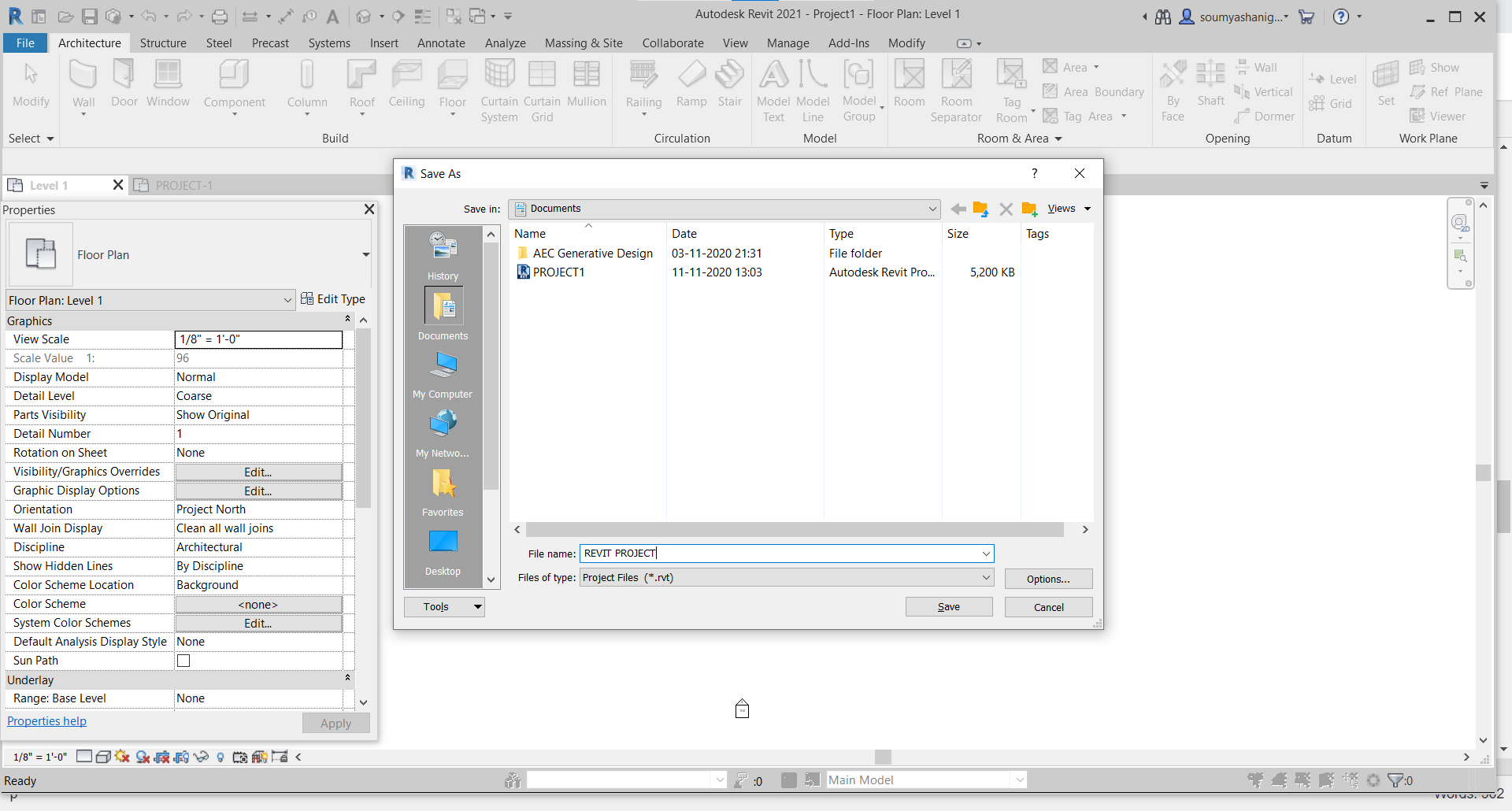Open the File menu

click(24, 43)
